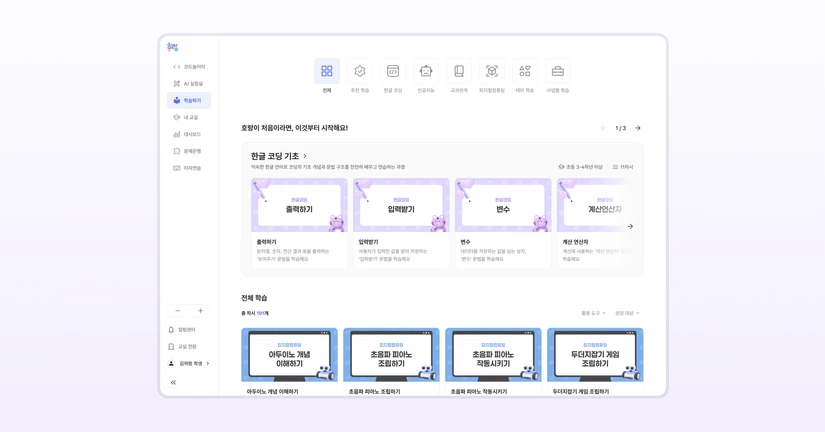825x432 pixels.
Task: Select the 피지컬컴퓨팅 cube scan icon
Action: pos(492,71)
